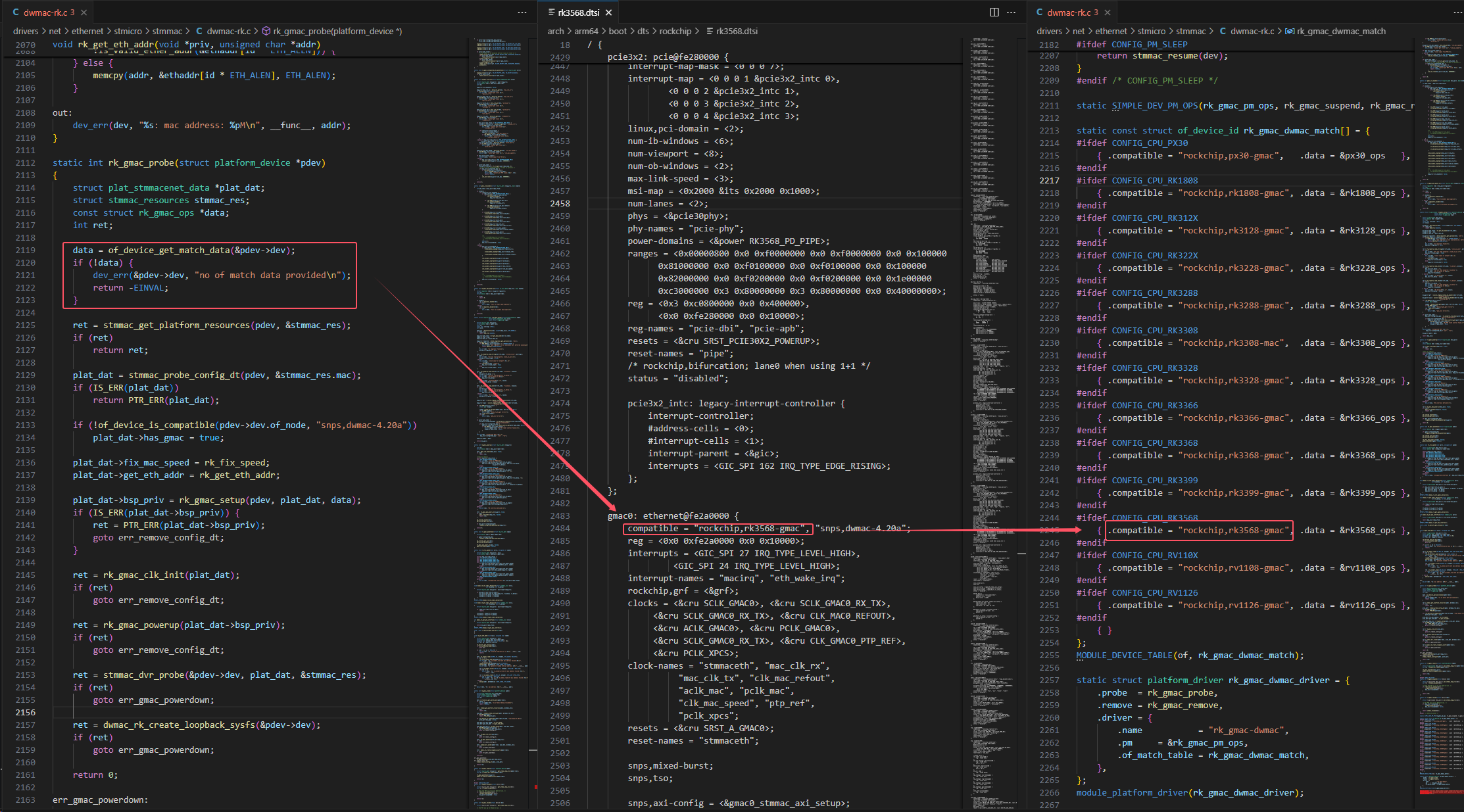This screenshot has width=1464, height=812.
Task: Open More Actions menu of left editor group
Action: [522, 12]
